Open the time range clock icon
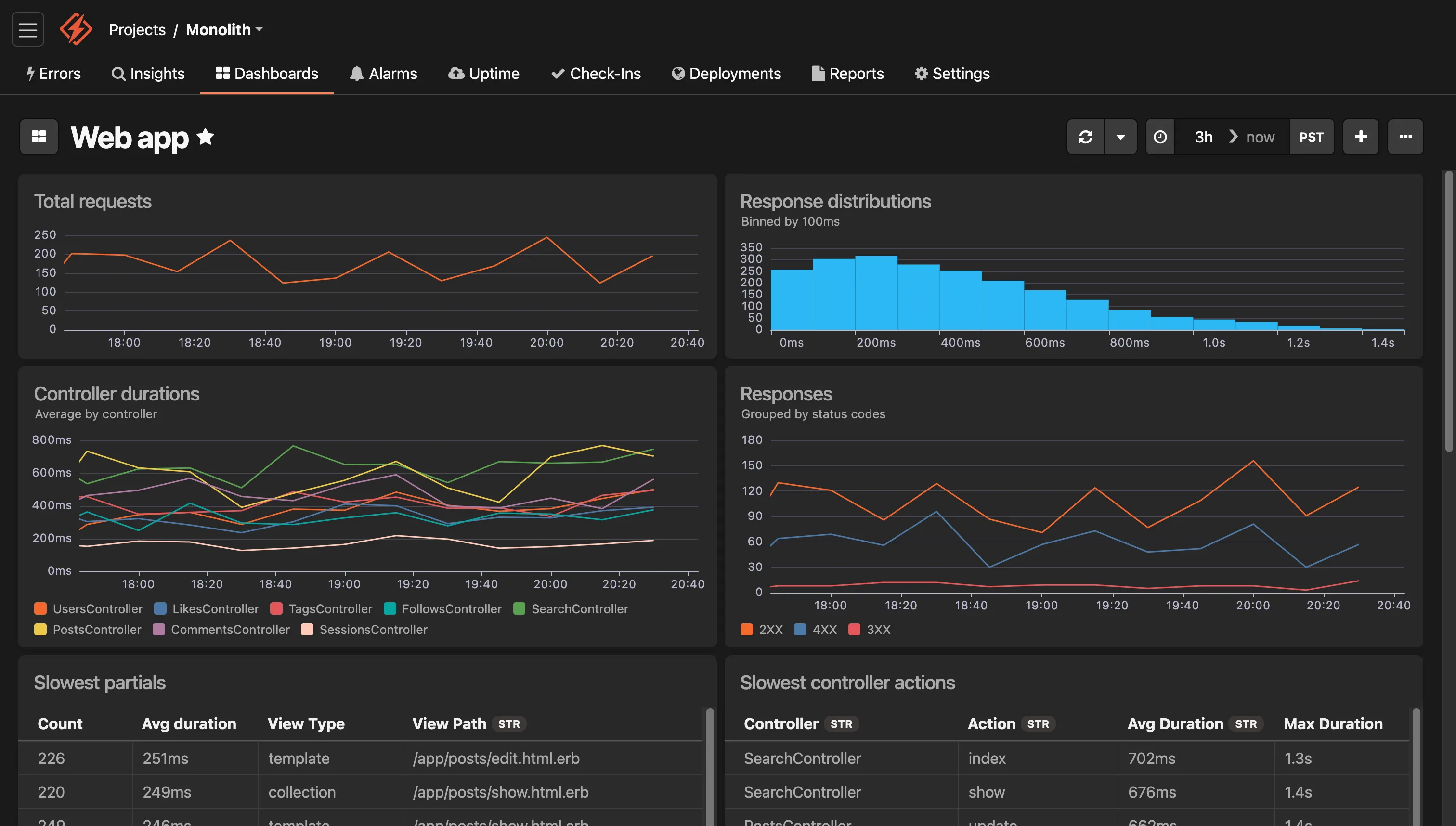Viewport: 1456px width, 826px height. [1160, 137]
